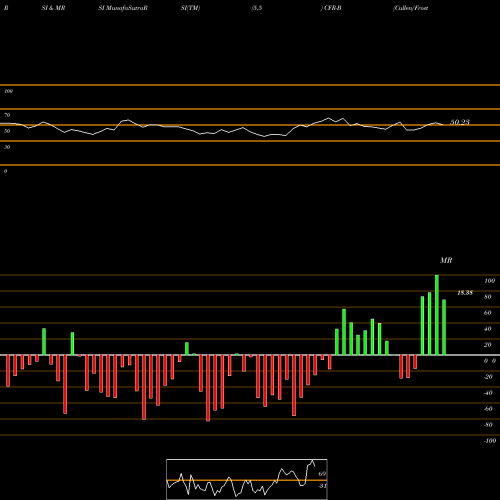This screenshot has width=500, height=500.
Task: Select the 'Cullen/Frost' company name text
Action: [411, 8]
